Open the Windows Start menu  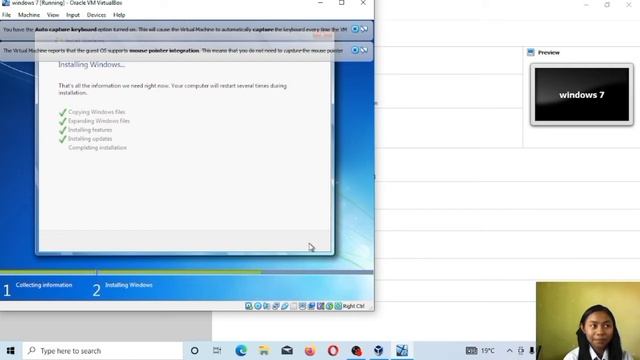coord(11,351)
